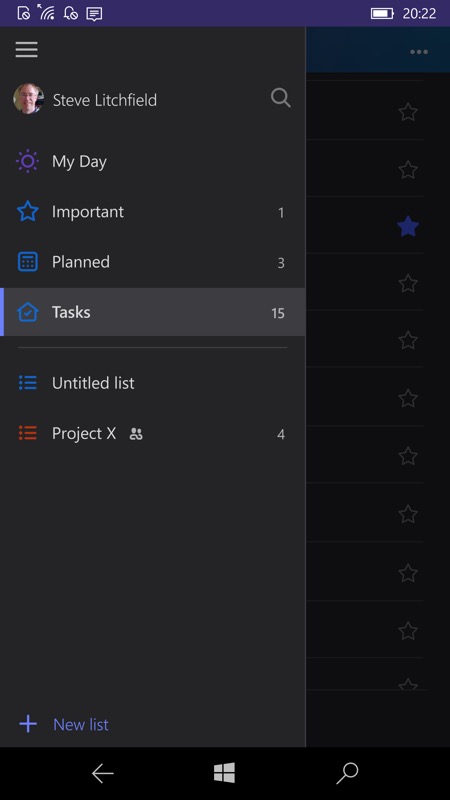Open the search magnifier beside Steve Litchfield

tap(281, 97)
